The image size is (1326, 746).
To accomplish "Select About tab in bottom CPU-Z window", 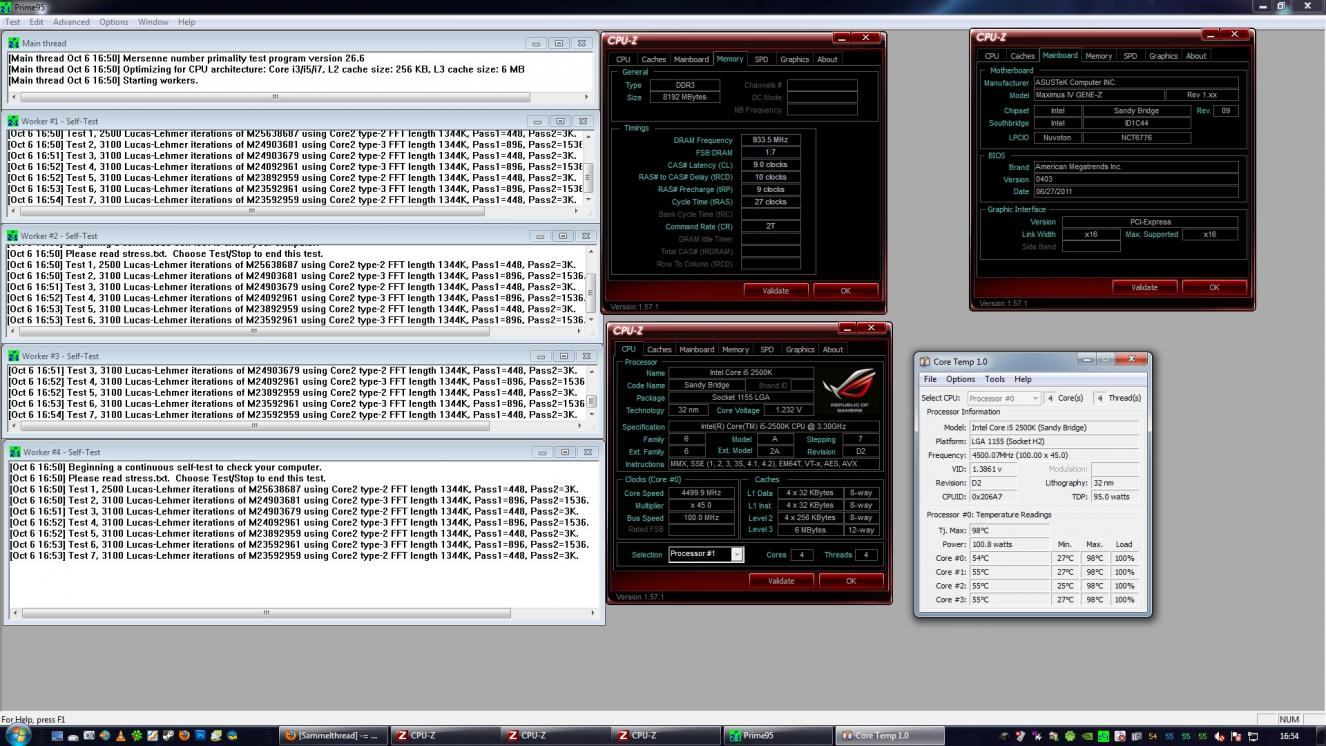I will pos(832,349).
